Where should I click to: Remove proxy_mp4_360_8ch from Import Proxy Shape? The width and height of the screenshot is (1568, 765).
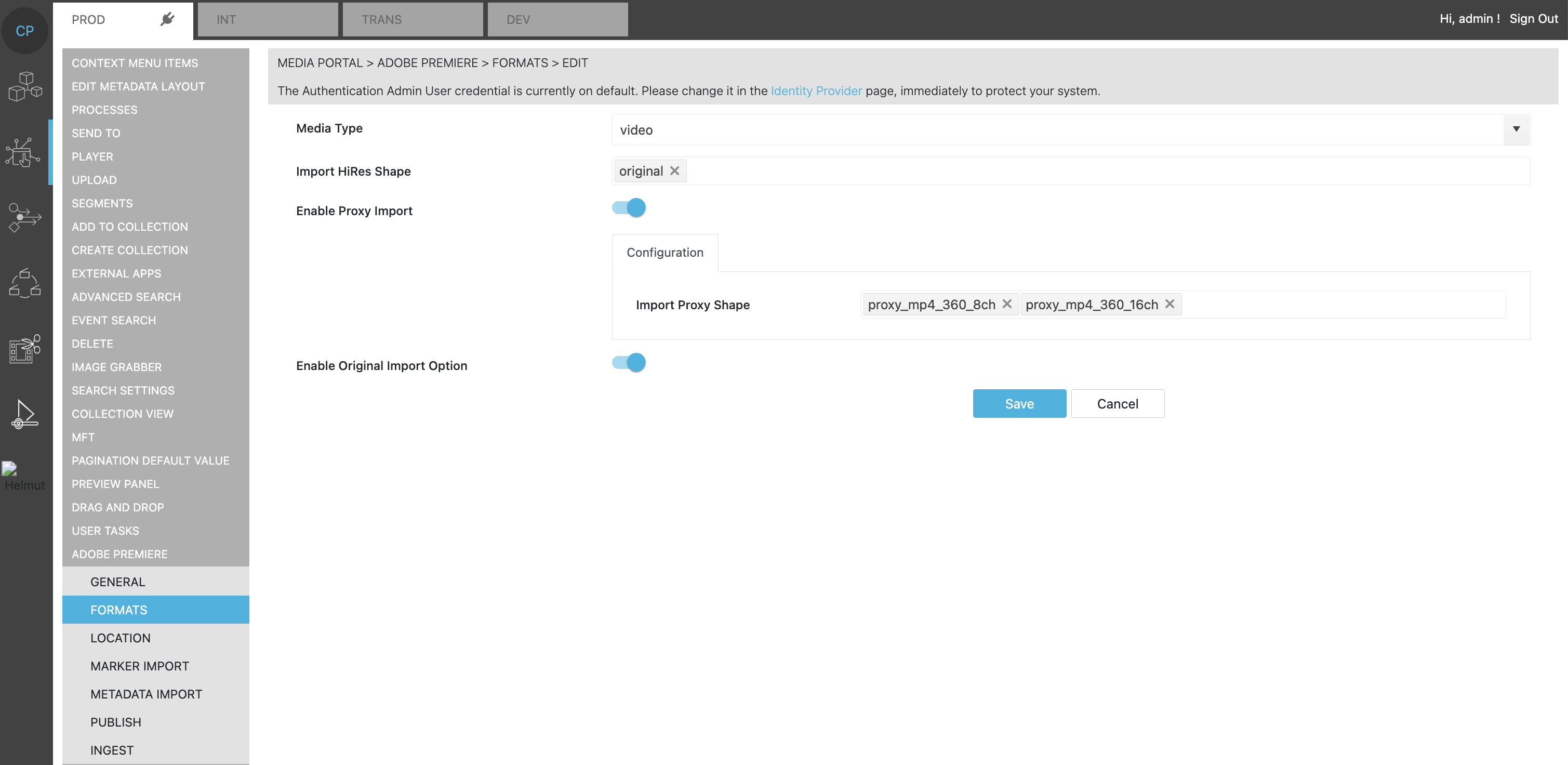[x=1007, y=304]
